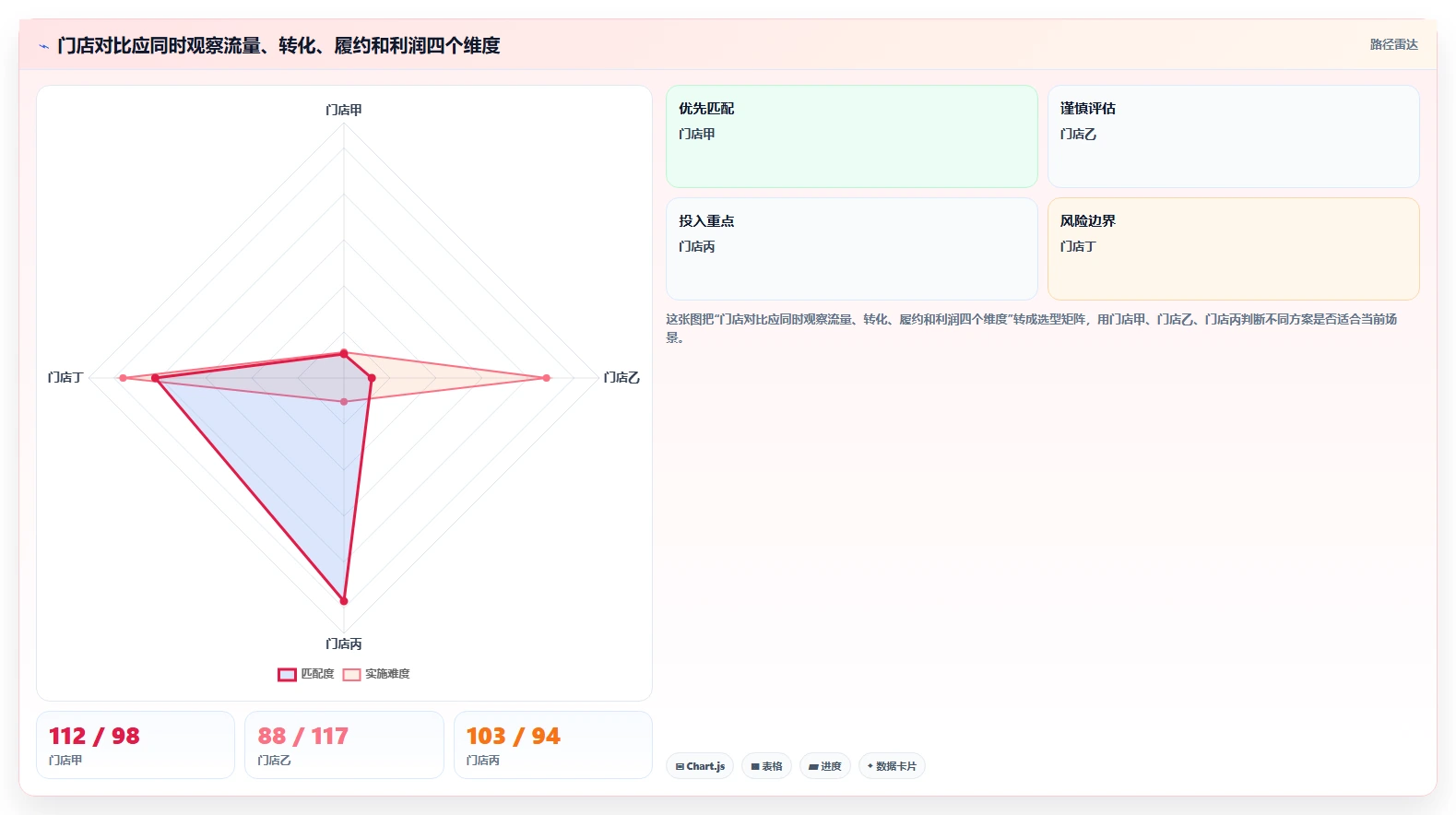Click the main header title 门店对比应同时观察
Screen dimensions: 1456x815
[x=278, y=45]
